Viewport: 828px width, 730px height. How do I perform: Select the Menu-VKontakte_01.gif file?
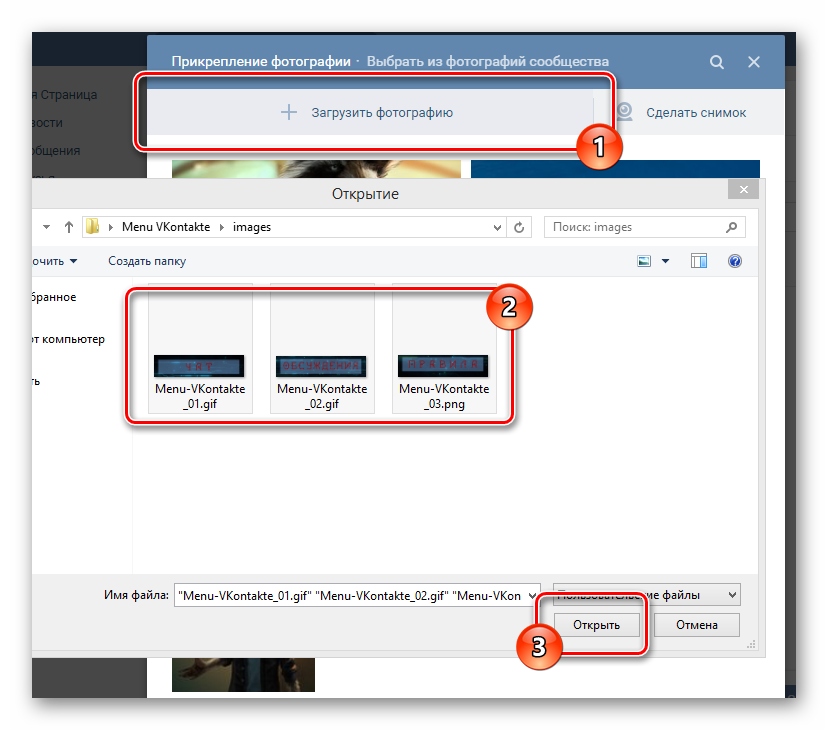[200, 350]
